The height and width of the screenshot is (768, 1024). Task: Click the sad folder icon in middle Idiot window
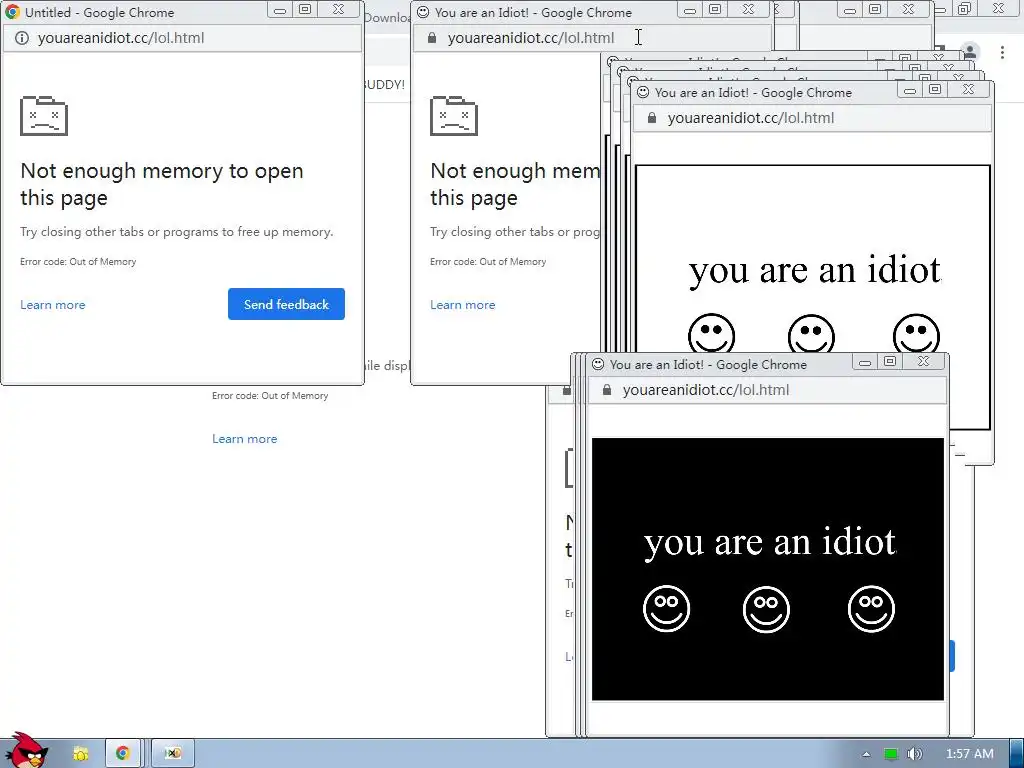point(454,116)
